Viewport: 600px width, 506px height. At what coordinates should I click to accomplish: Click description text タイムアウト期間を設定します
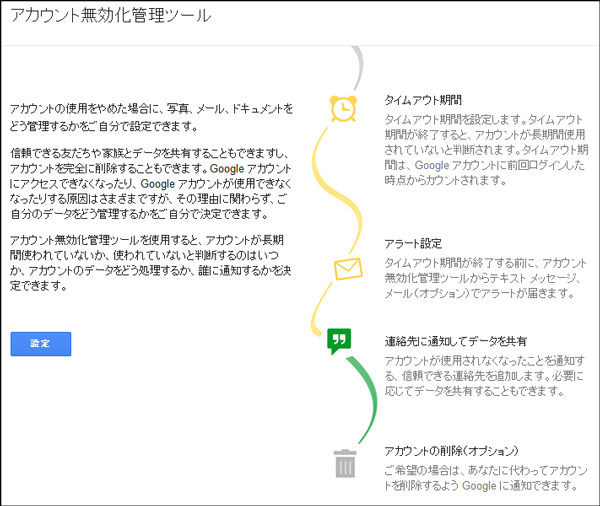click(x=486, y=149)
